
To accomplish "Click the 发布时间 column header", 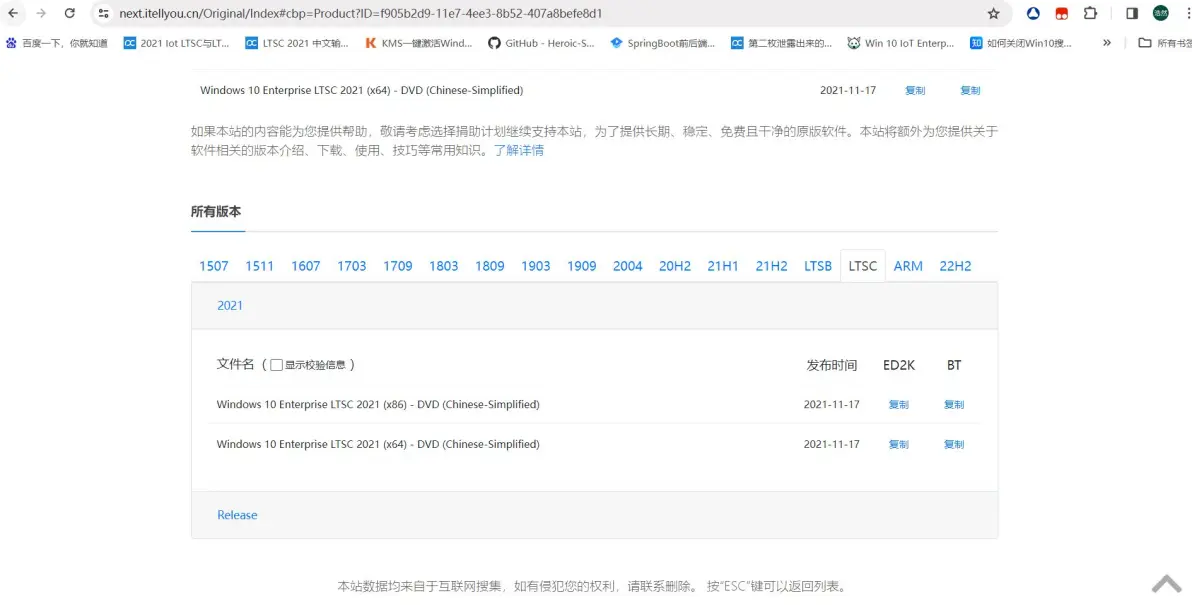I will click(832, 366).
